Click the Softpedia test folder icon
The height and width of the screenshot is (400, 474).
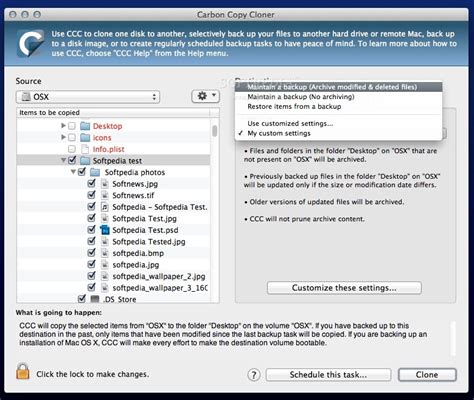coord(85,161)
